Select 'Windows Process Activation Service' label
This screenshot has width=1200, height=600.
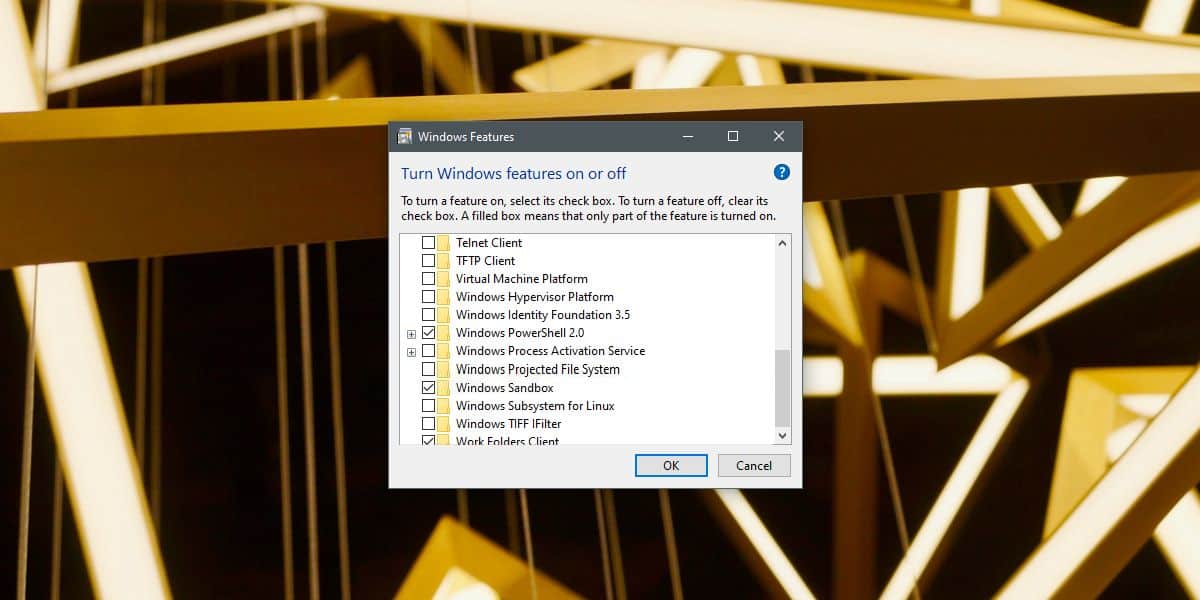pyautogui.click(x=551, y=351)
